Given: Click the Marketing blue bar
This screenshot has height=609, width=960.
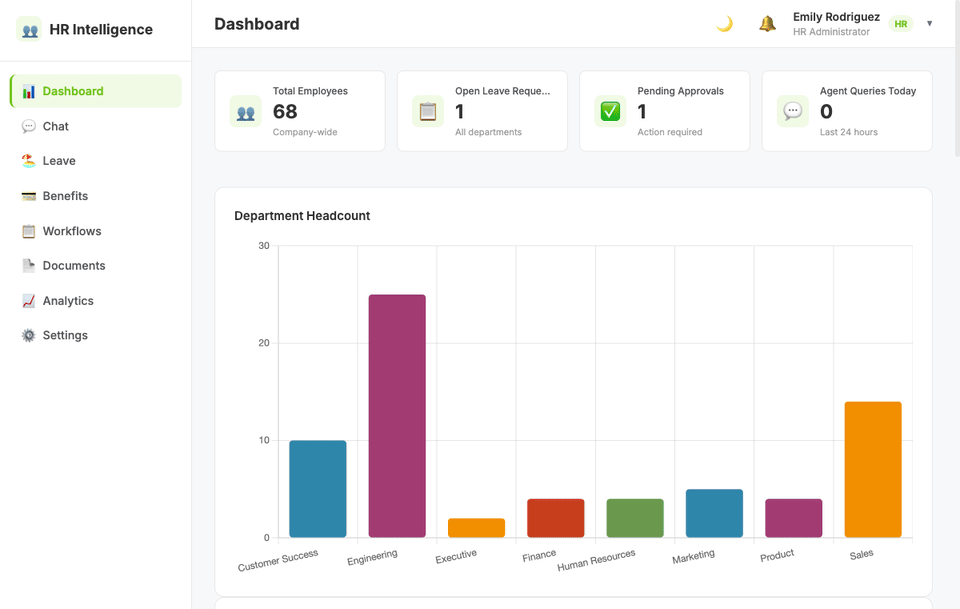Looking at the screenshot, I should tap(714, 514).
